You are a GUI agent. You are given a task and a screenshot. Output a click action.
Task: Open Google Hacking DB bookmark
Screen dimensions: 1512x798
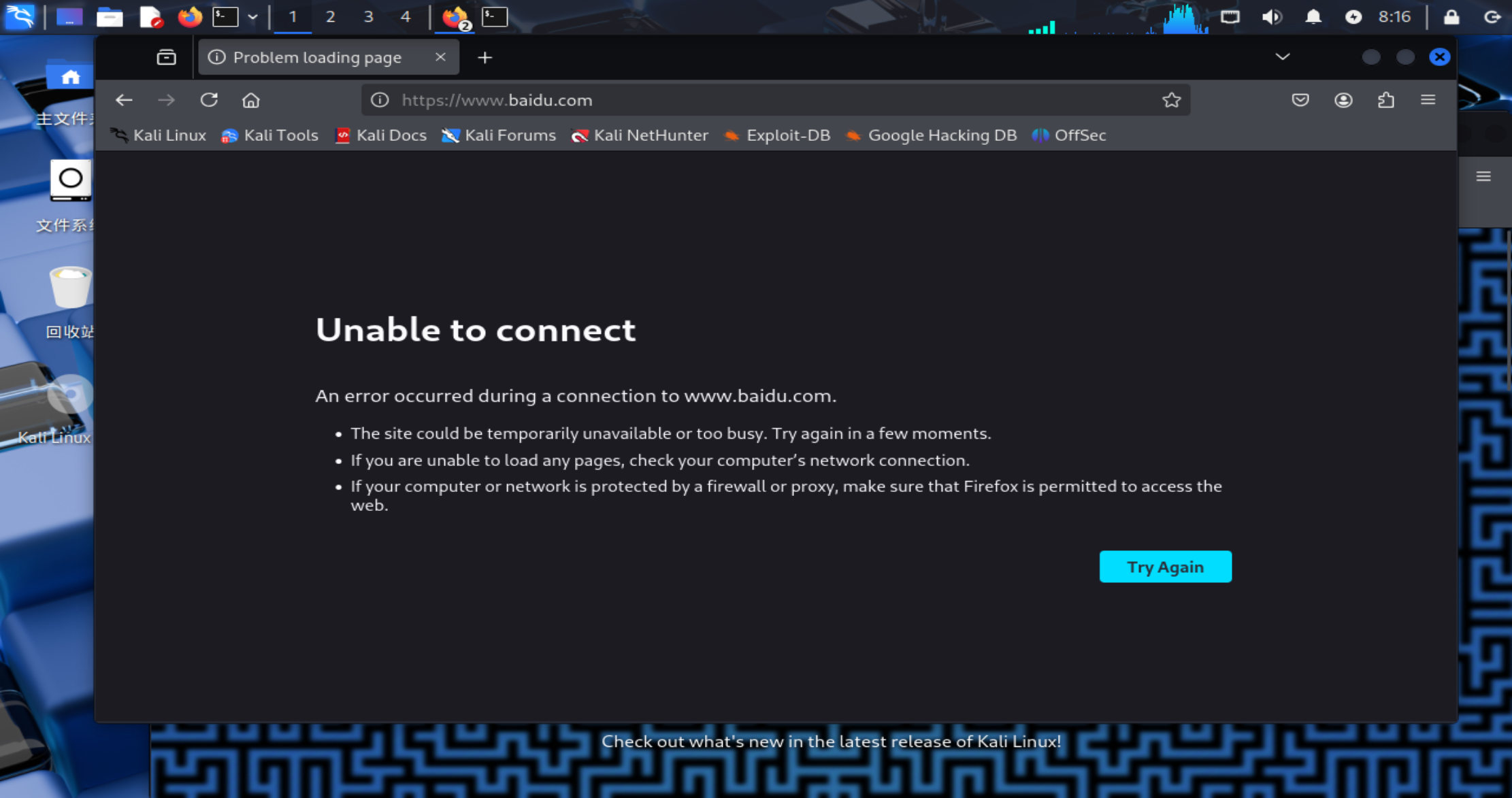tap(932, 135)
